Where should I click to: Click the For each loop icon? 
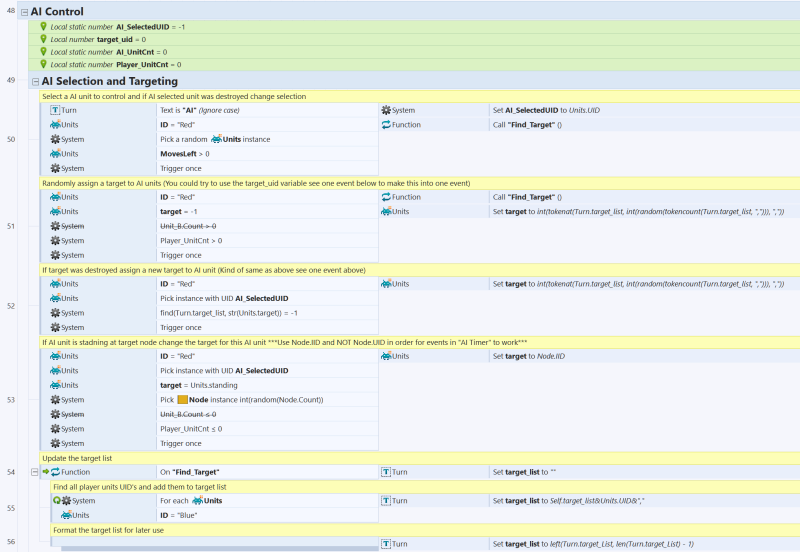tap(56, 501)
